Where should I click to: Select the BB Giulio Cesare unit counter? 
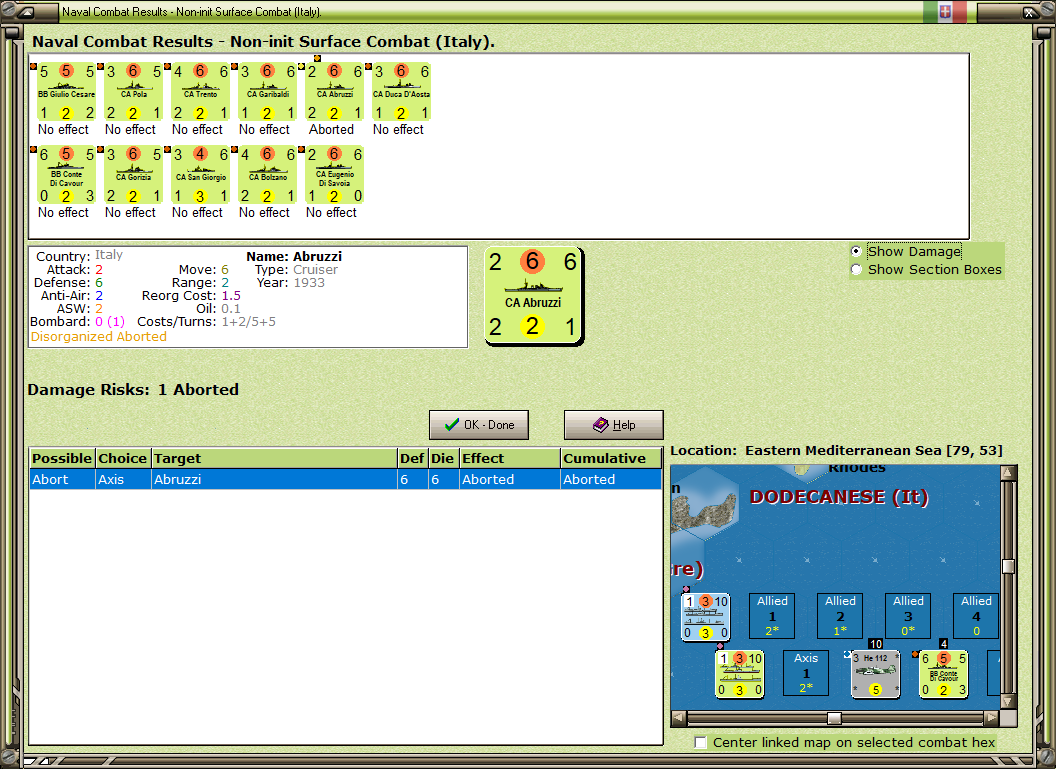tap(66, 92)
